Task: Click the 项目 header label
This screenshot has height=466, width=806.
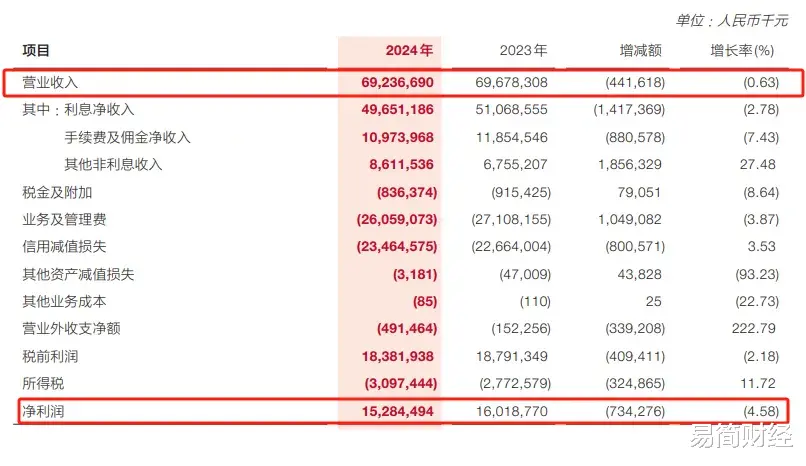Action: click(x=36, y=50)
